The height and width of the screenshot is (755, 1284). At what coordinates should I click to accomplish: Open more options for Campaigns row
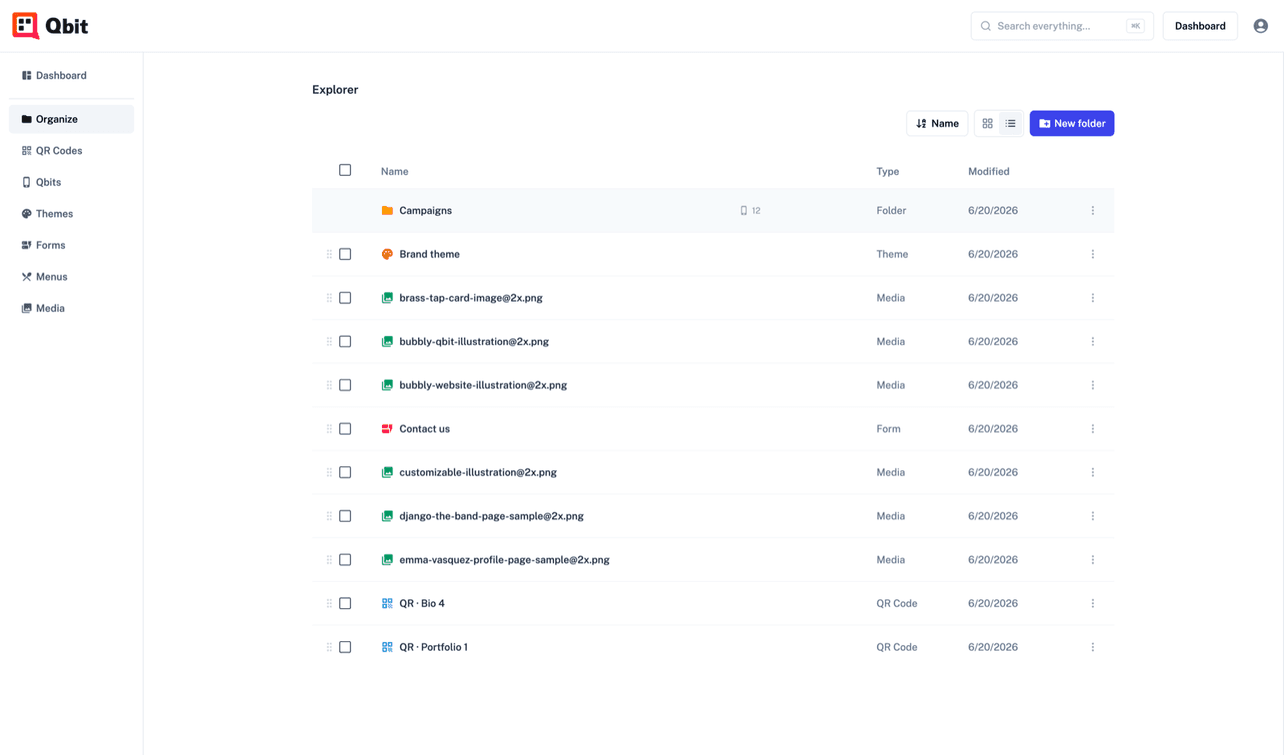pos(1093,211)
